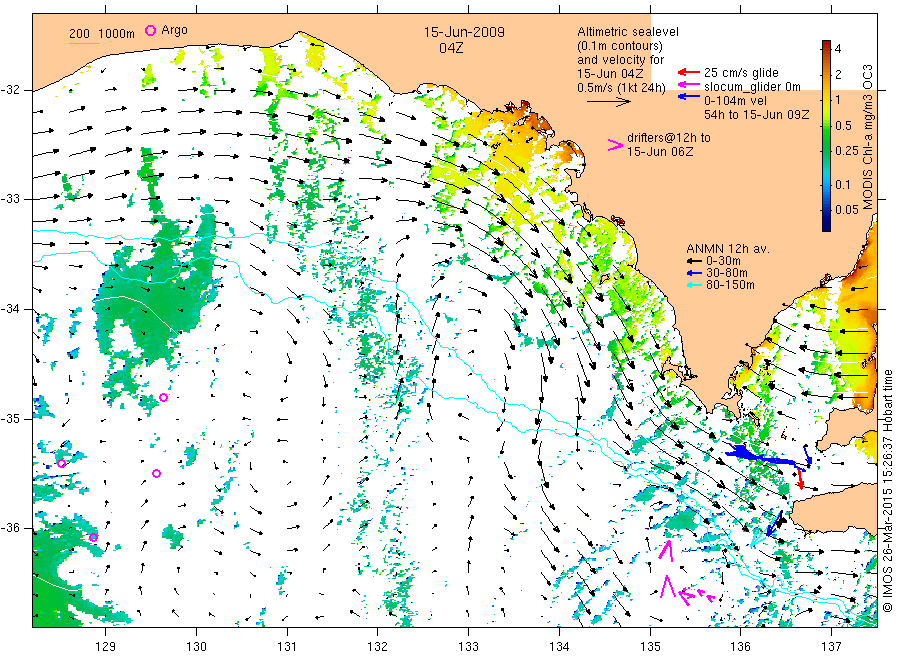Click the '133' longitude axis label
Viewport: 900px width, 660px height.
coord(468,647)
